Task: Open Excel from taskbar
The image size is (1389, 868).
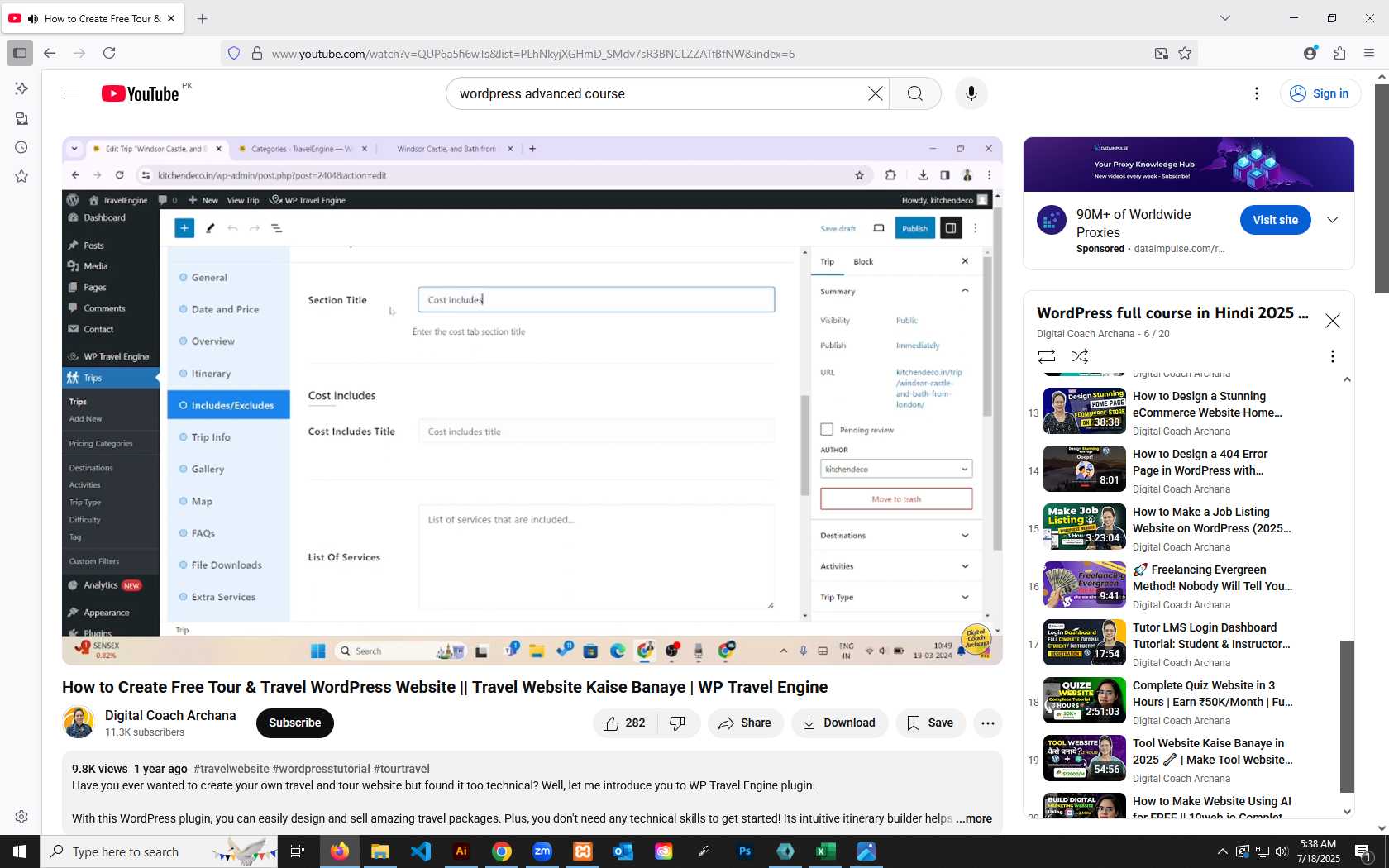Action: tap(826, 851)
